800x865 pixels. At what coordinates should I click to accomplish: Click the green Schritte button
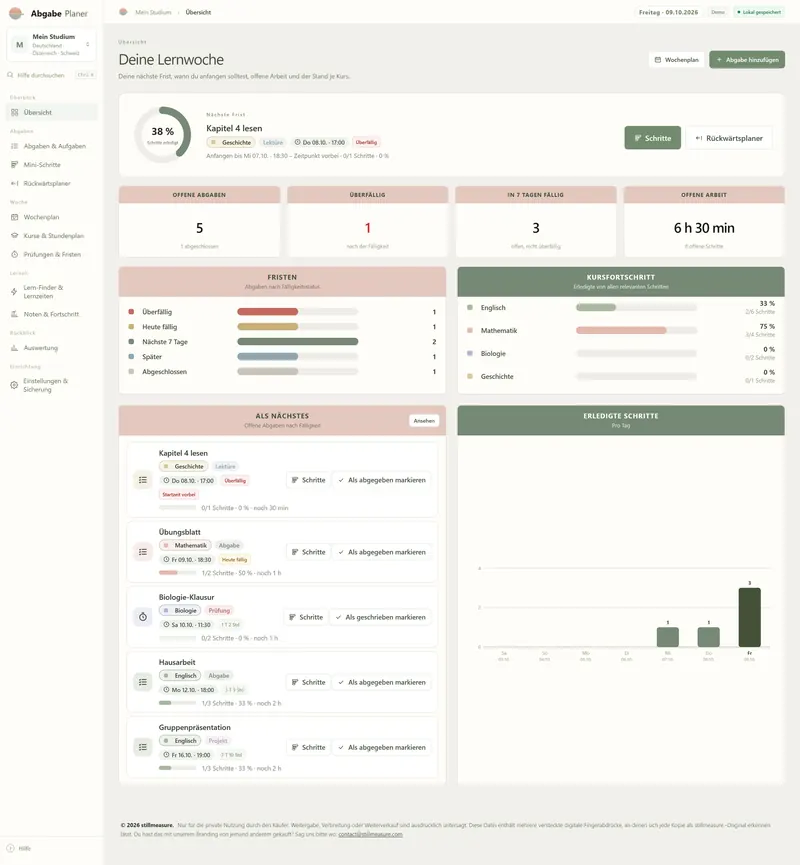(653, 138)
